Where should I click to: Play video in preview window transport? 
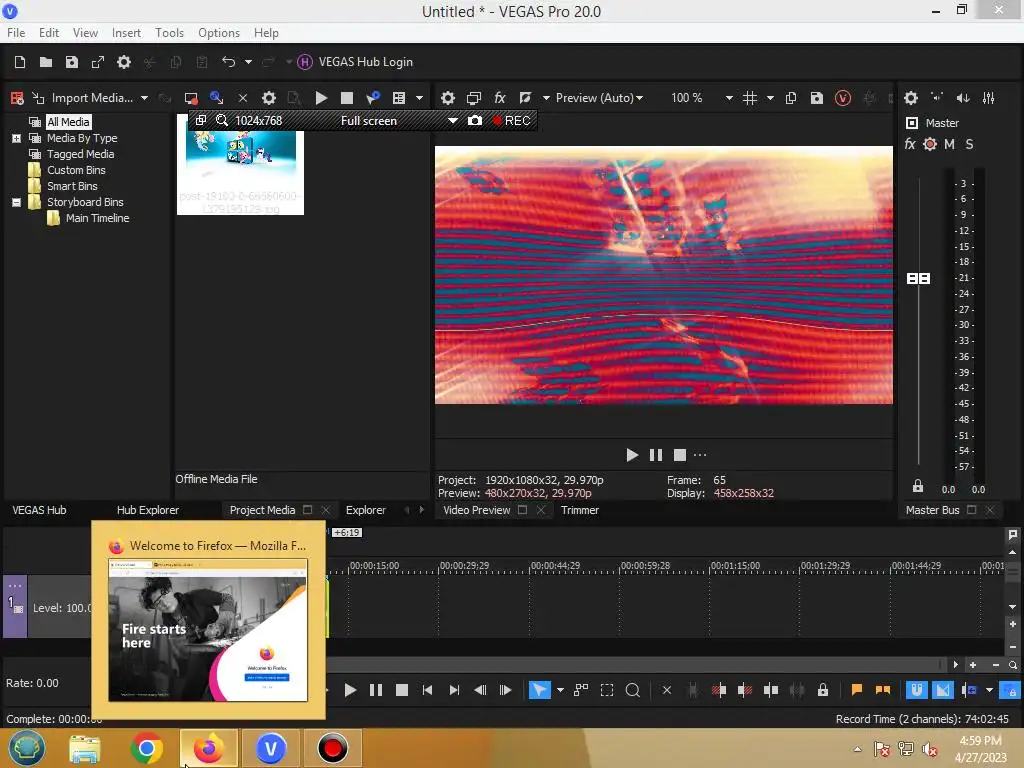632,455
